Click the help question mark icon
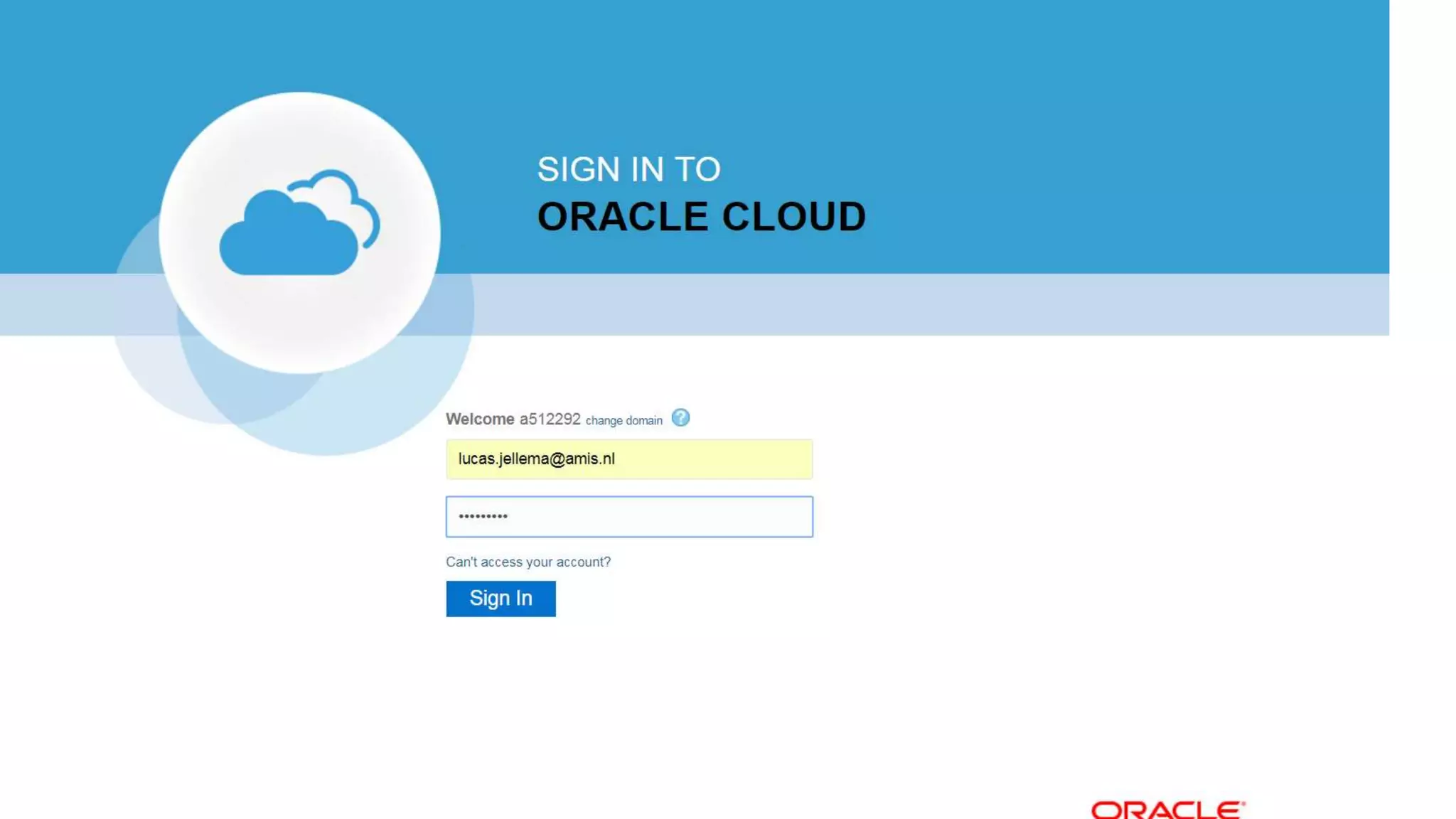The height and width of the screenshot is (819, 1456). (680, 418)
